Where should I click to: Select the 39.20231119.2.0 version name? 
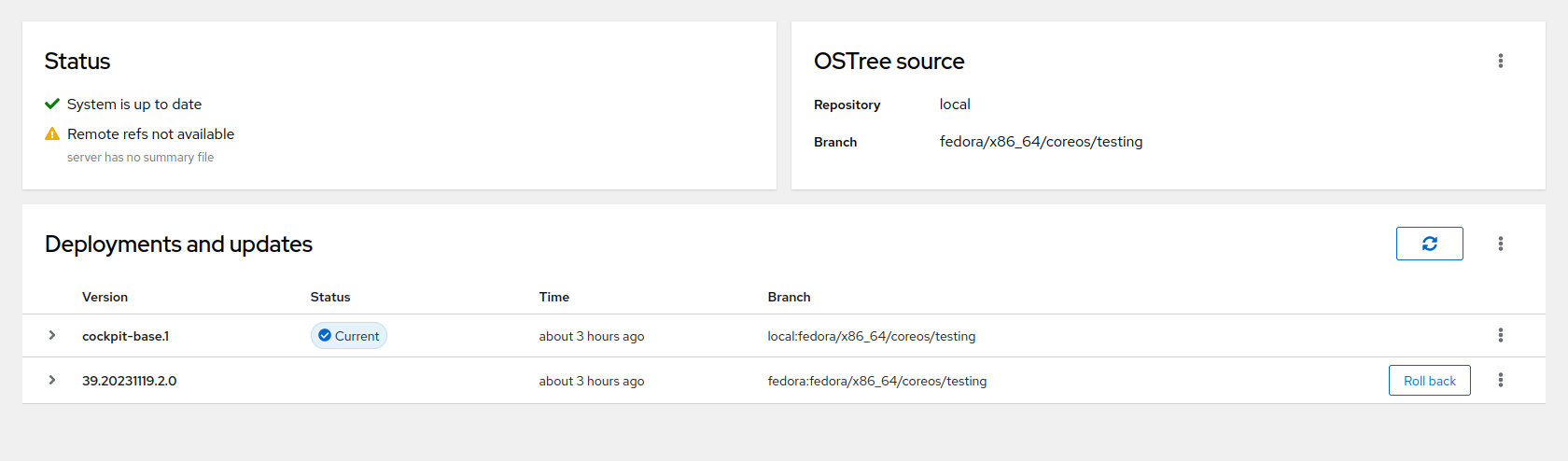pos(129,381)
